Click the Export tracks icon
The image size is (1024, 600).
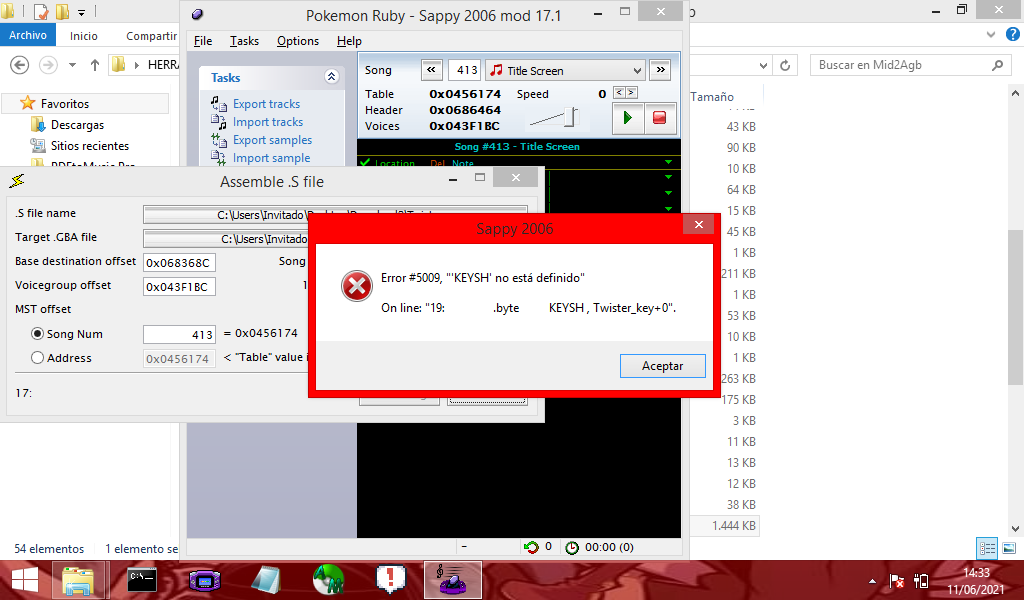(220, 104)
